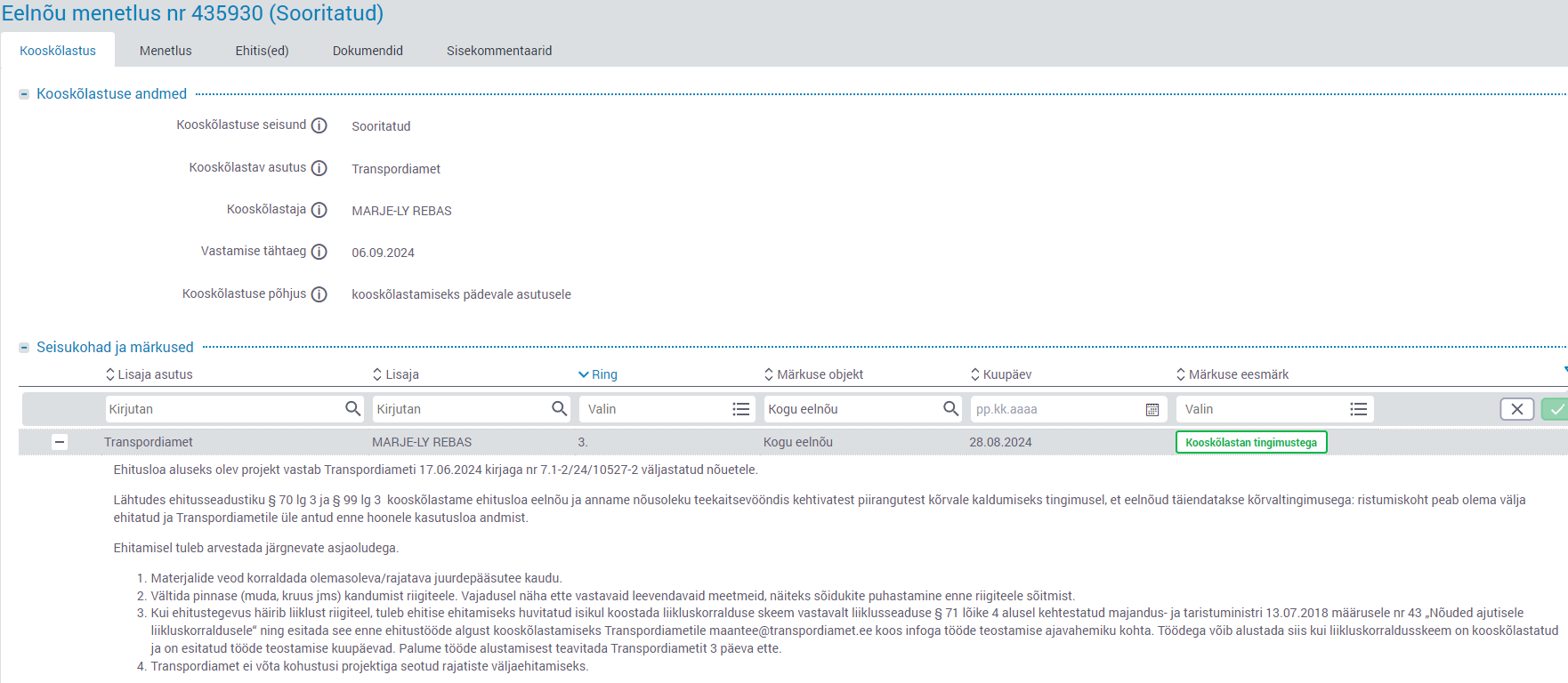Open the Sisekommentaarid tab
The width and height of the screenshot is (1568, 683).
499,51
